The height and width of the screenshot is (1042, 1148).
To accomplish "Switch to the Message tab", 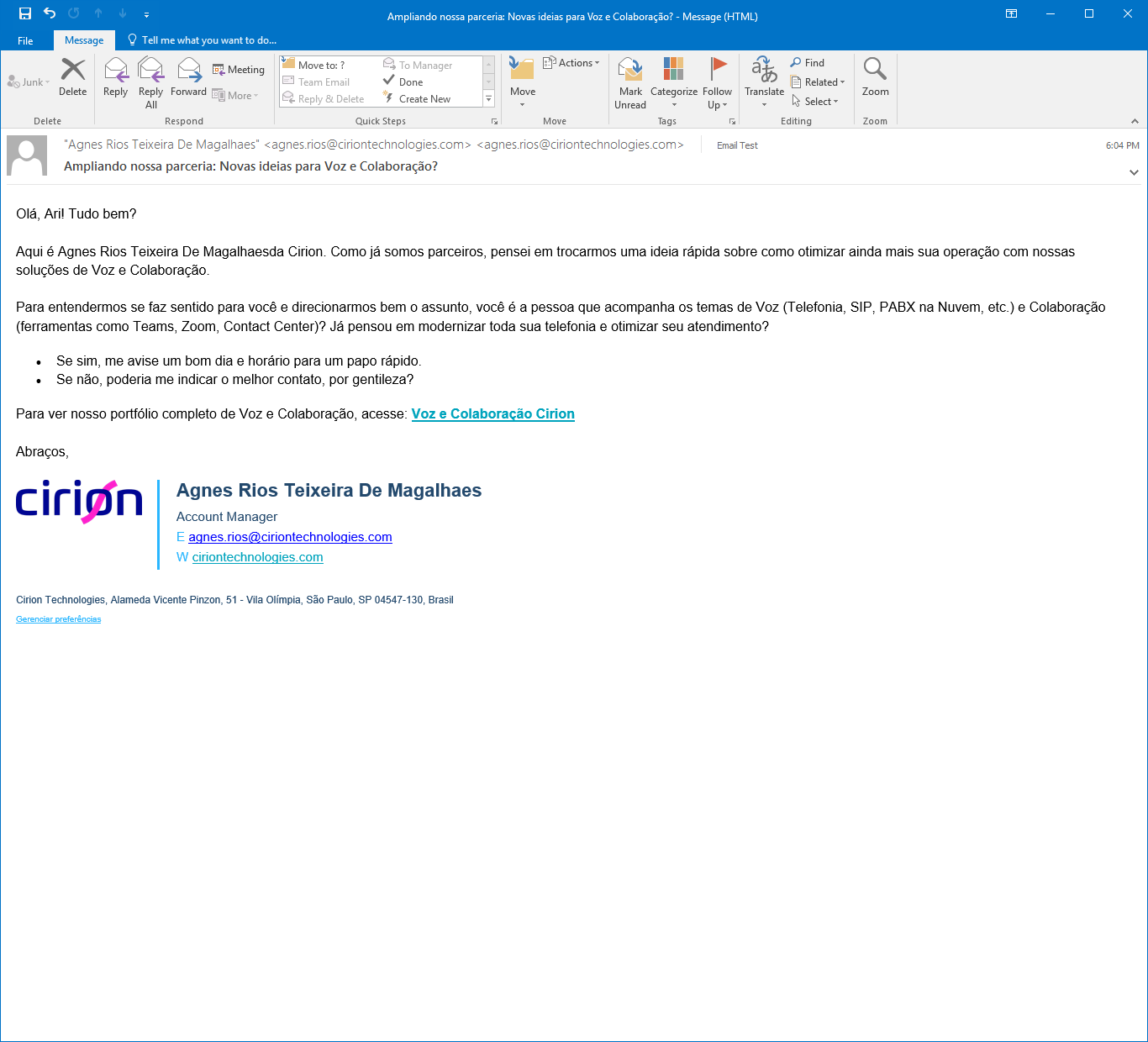I will point(84,40).
